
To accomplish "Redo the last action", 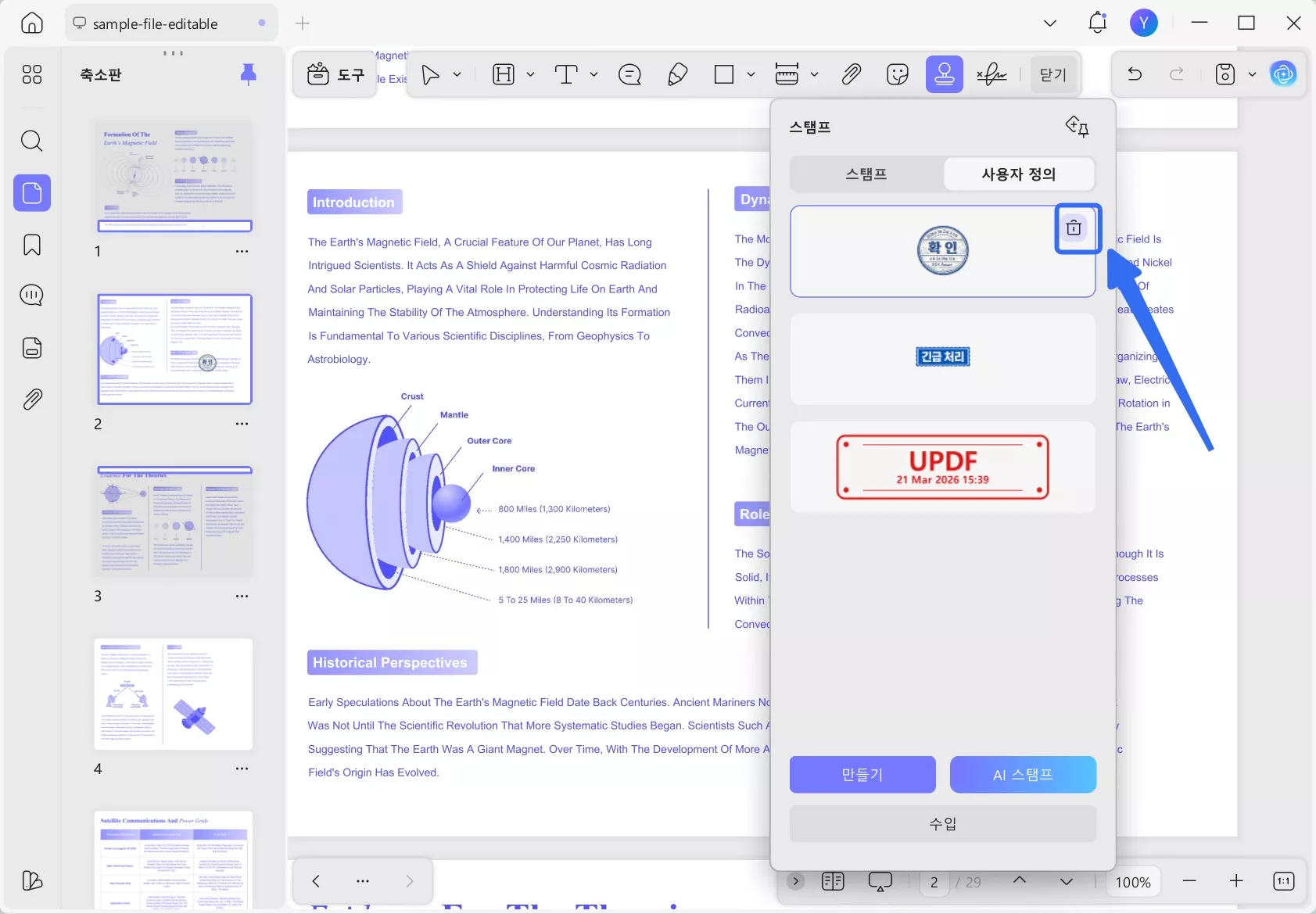I will [1176, 74].
